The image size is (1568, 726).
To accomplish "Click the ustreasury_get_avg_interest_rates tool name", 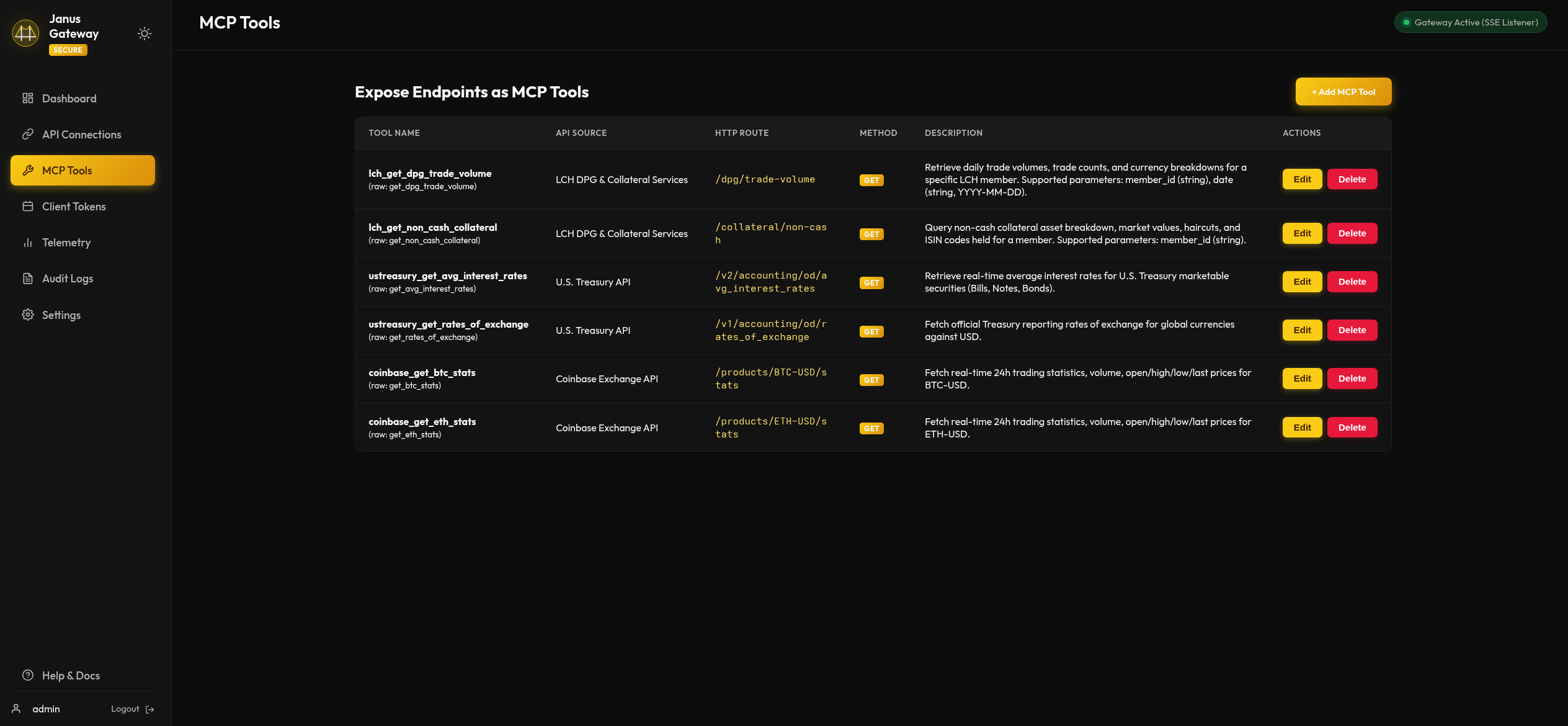I will coord(448,276).
